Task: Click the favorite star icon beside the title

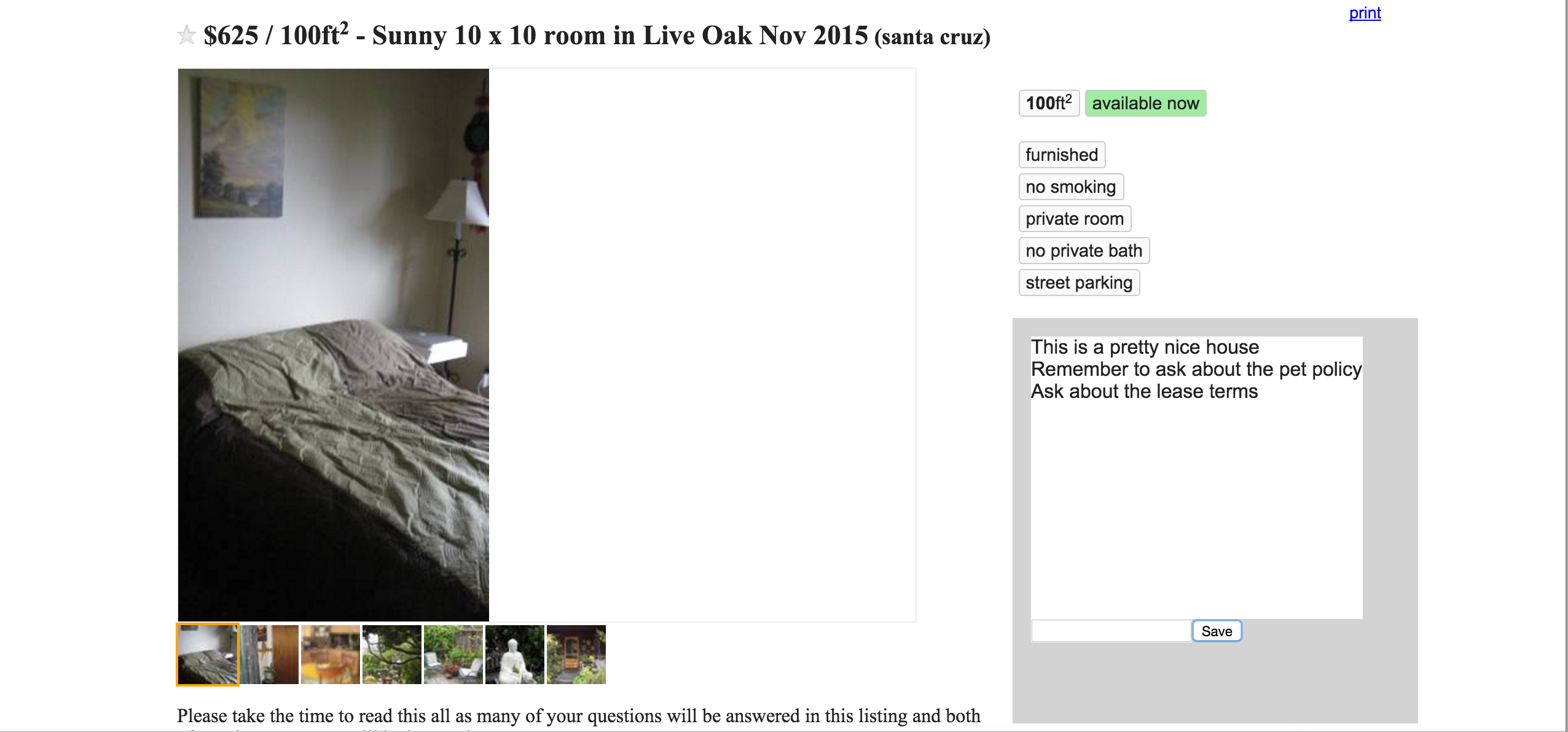Action: (186, 35)
